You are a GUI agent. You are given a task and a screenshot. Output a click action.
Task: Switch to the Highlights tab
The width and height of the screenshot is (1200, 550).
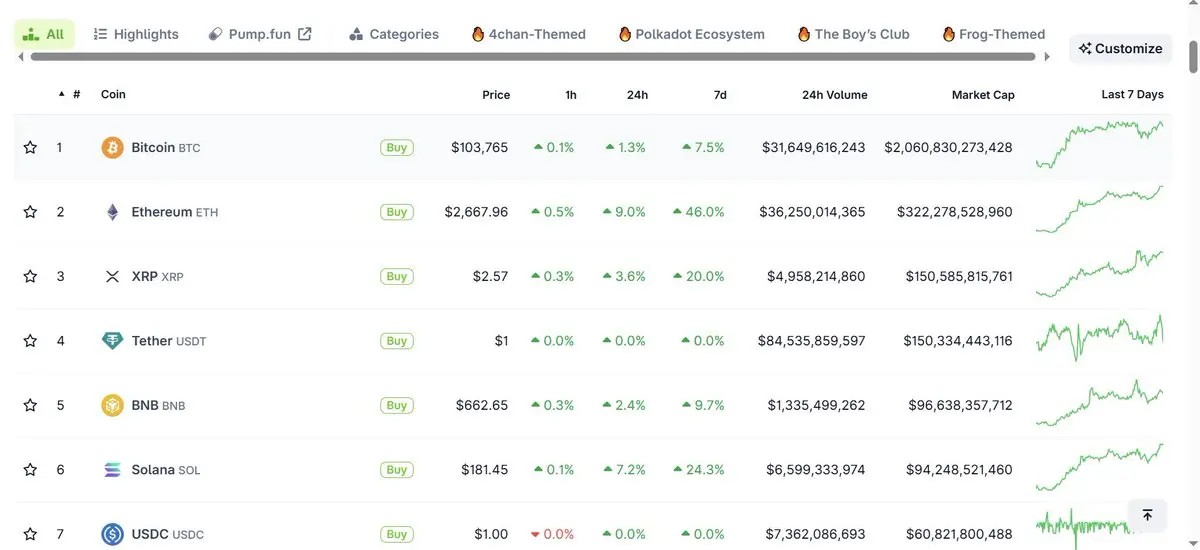coord(136,34)
